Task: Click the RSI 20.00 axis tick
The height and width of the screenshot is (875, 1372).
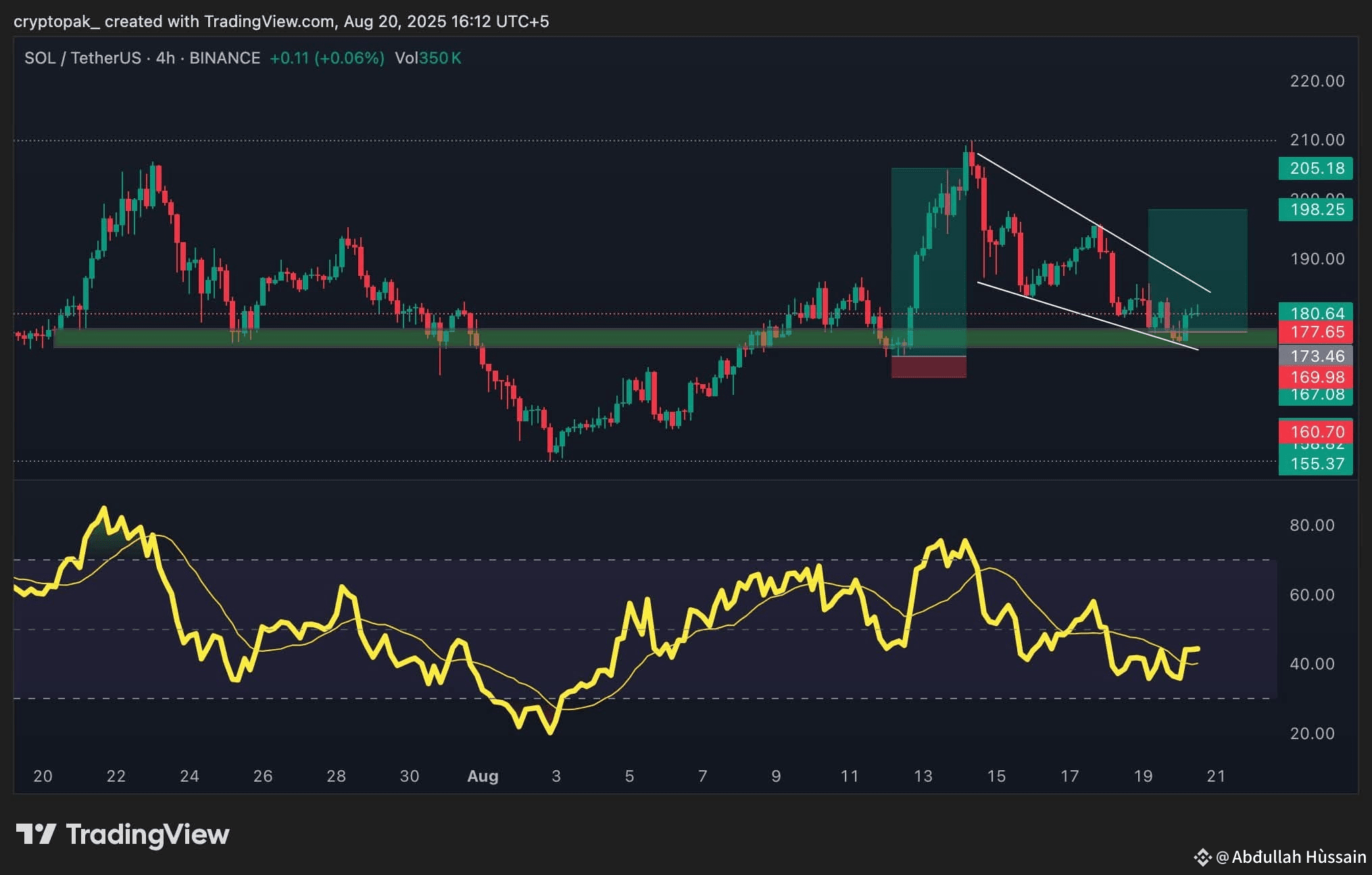Action: click(1312, 734)
